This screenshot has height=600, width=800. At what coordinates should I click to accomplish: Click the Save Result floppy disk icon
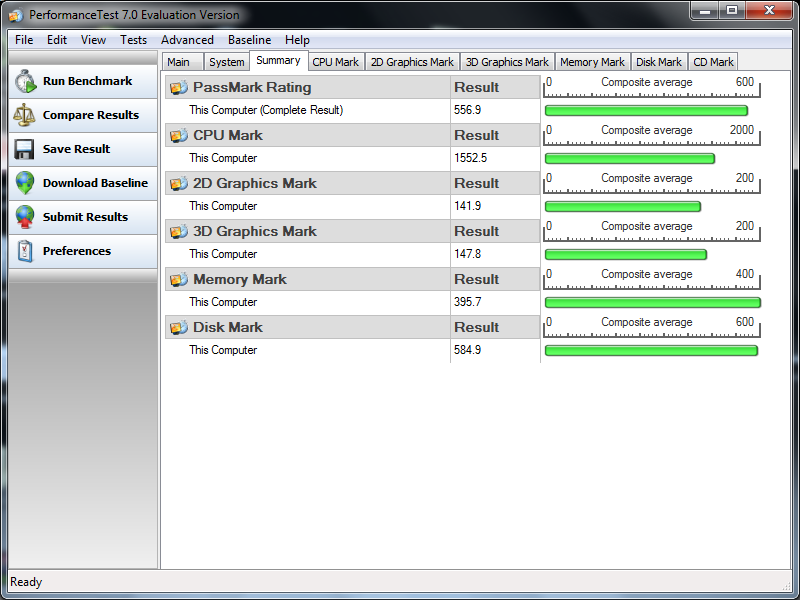click(x=24, y=149)
